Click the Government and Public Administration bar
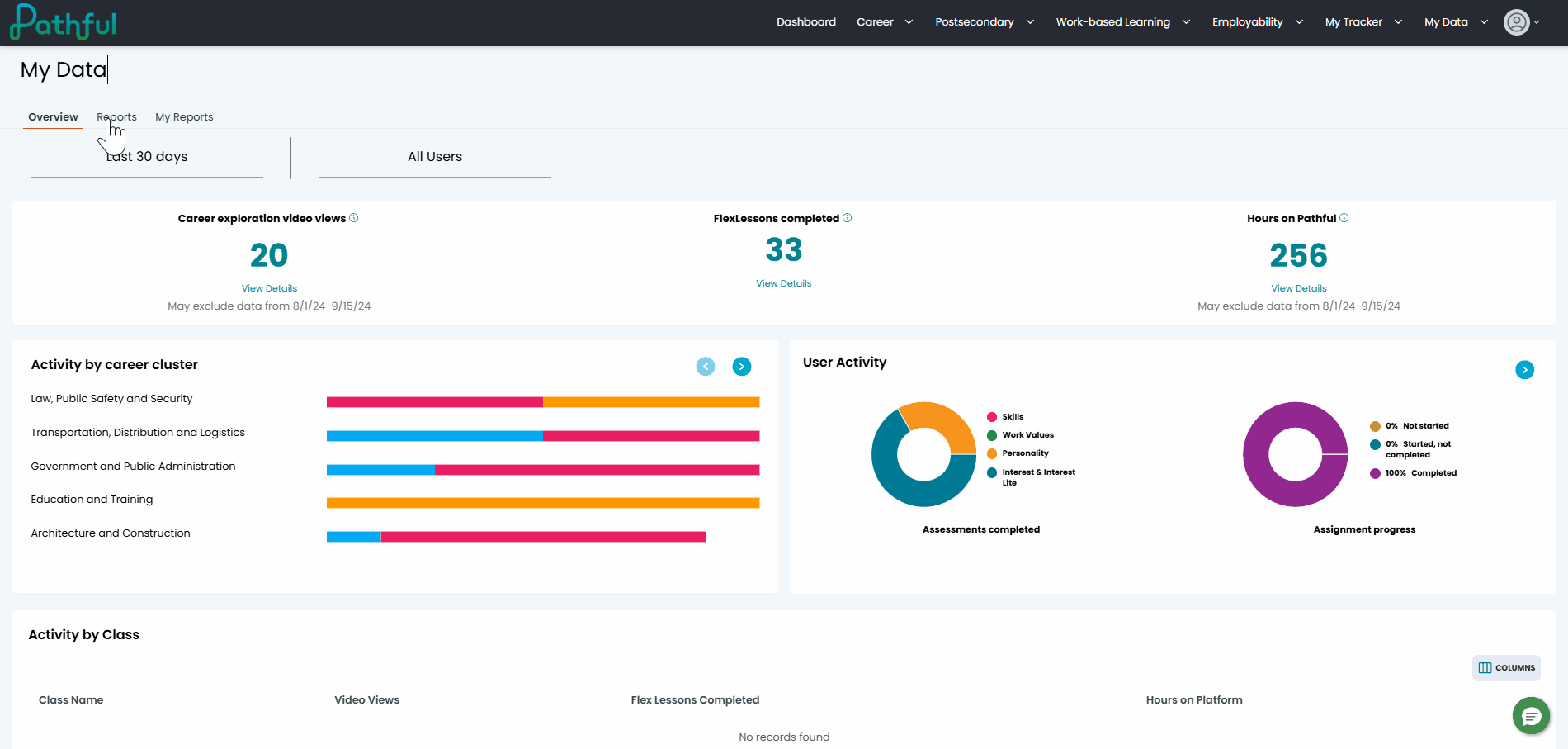1568x749 pixels. click(543, 470)
